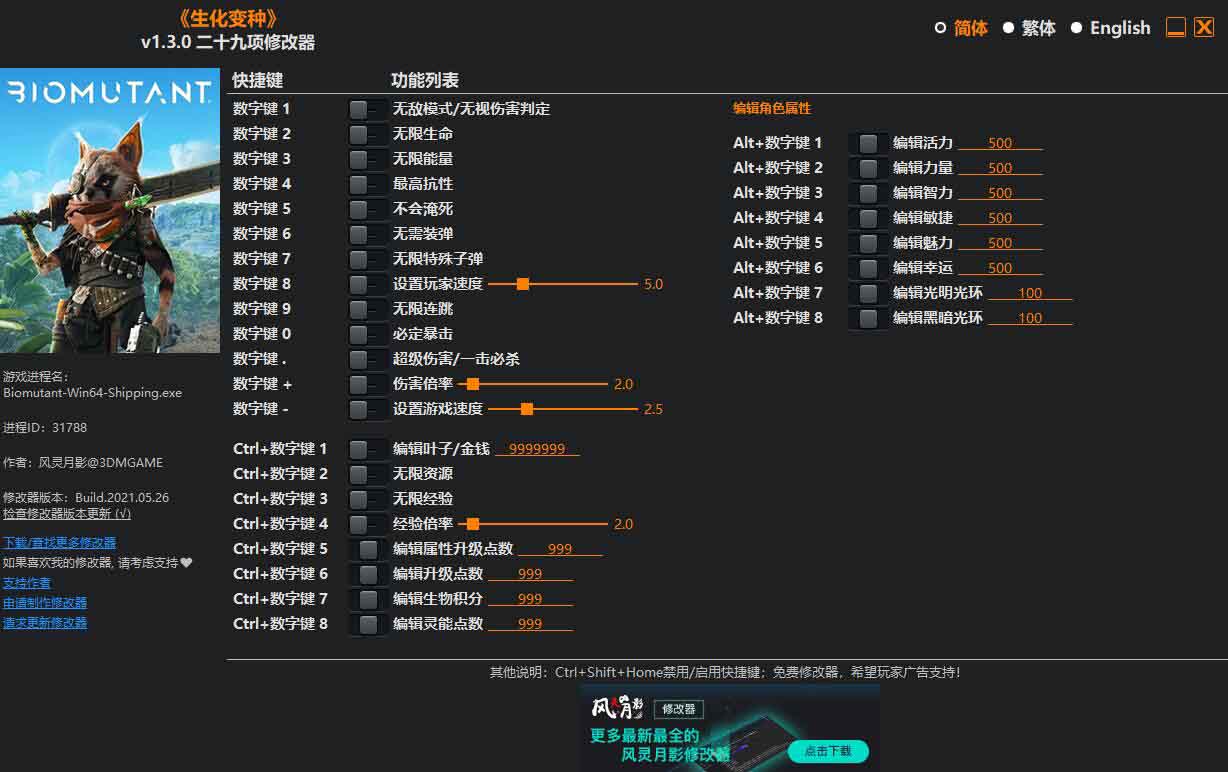Enable 无限资源 toggle
The height and width of the screenshot is (772, 1228).
pyautogui.click(x=368, y=474)
